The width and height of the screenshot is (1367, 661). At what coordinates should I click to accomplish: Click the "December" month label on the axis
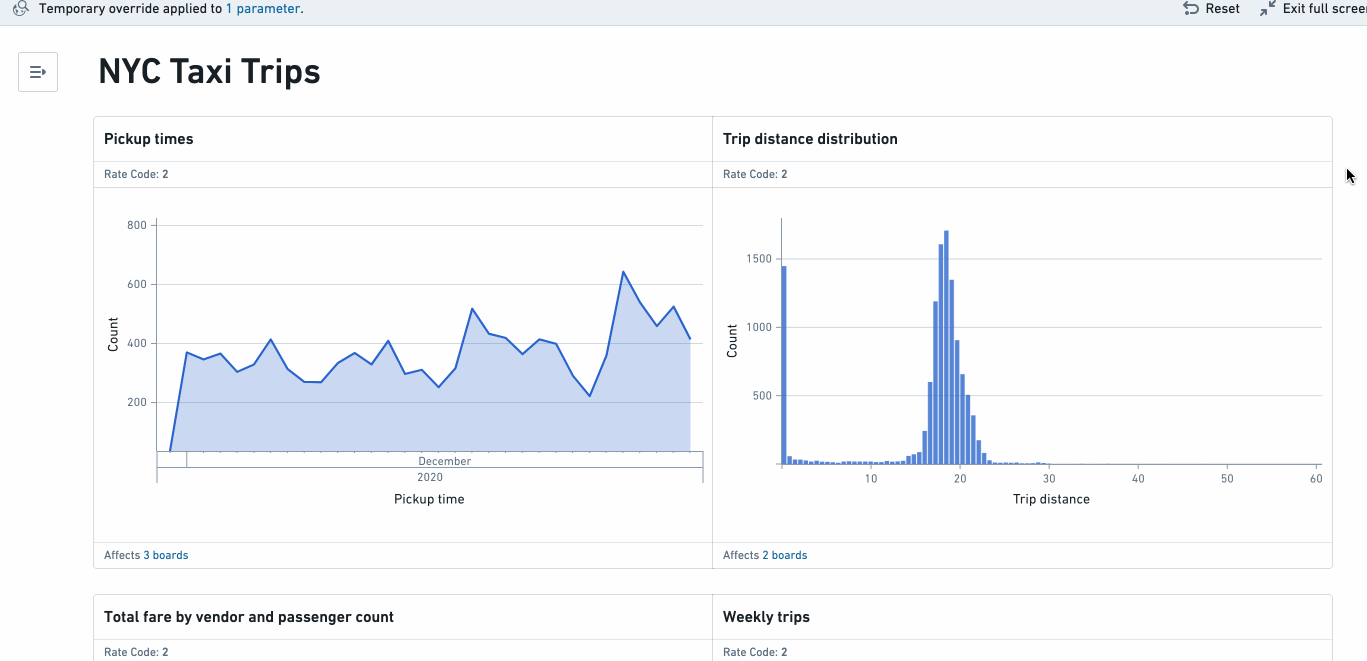point(445,461)
